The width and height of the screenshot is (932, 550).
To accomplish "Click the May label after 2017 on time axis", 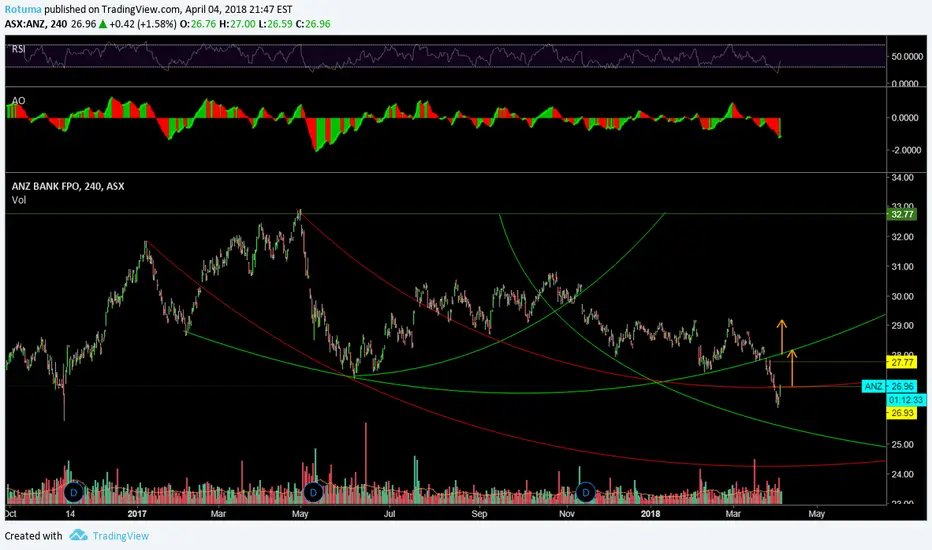I will point(300,514).
